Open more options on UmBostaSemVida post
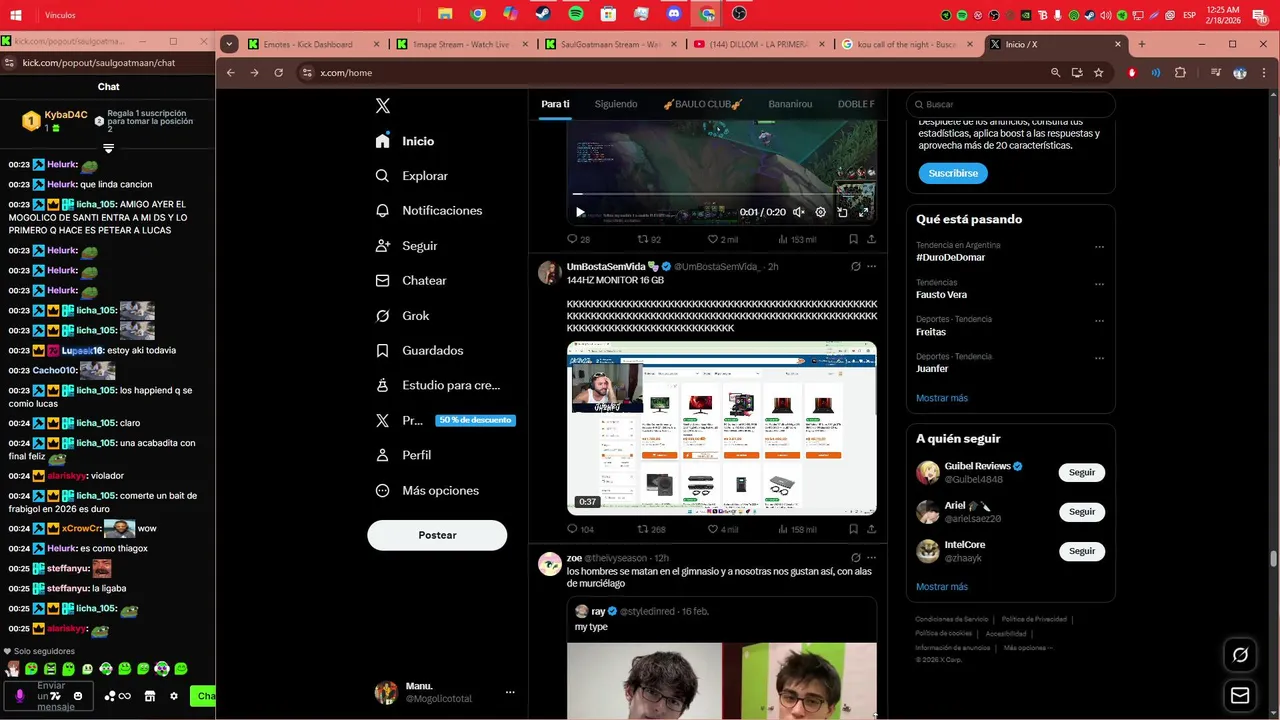Image resolution: width=1280 pixels, height=720 pixels. click(872, 267)
